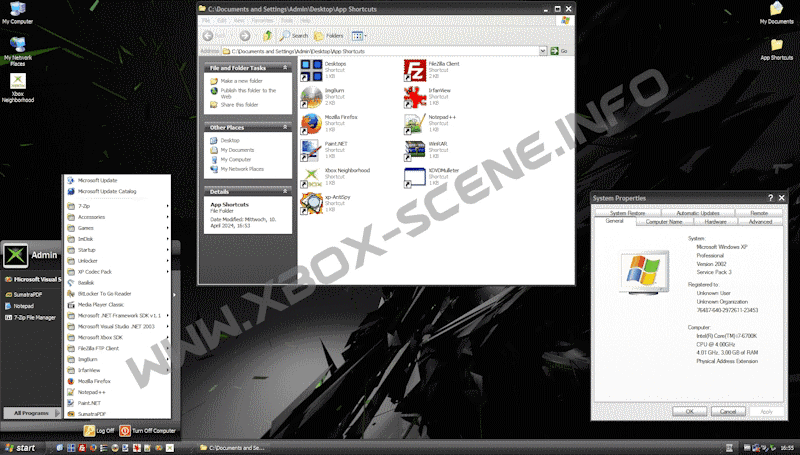Open My Computer desktop icon
800x455 pixels.
click(x=17, y=13)
